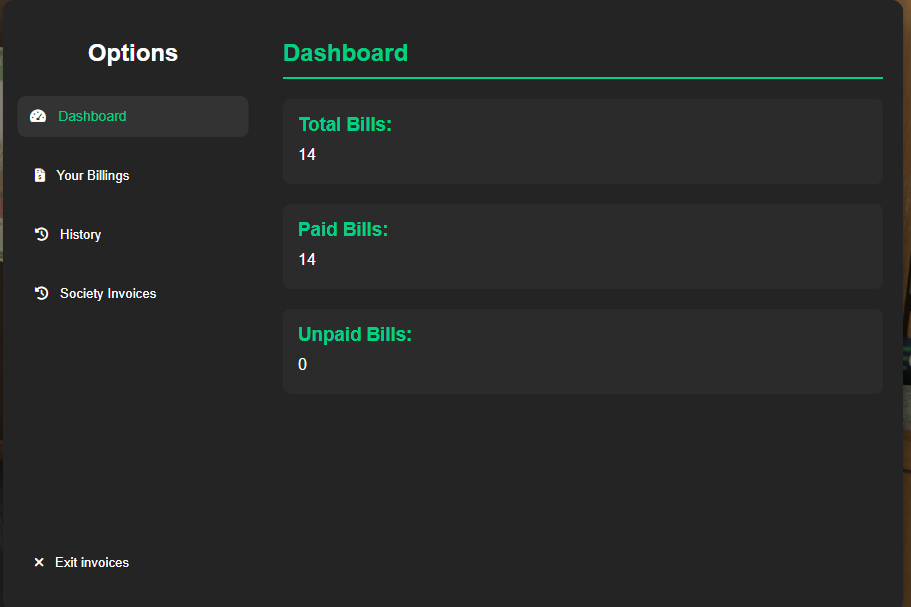Click the Dashboard gauge icon
The height and width of the screenshot is (607, 911).
(38, 116)
